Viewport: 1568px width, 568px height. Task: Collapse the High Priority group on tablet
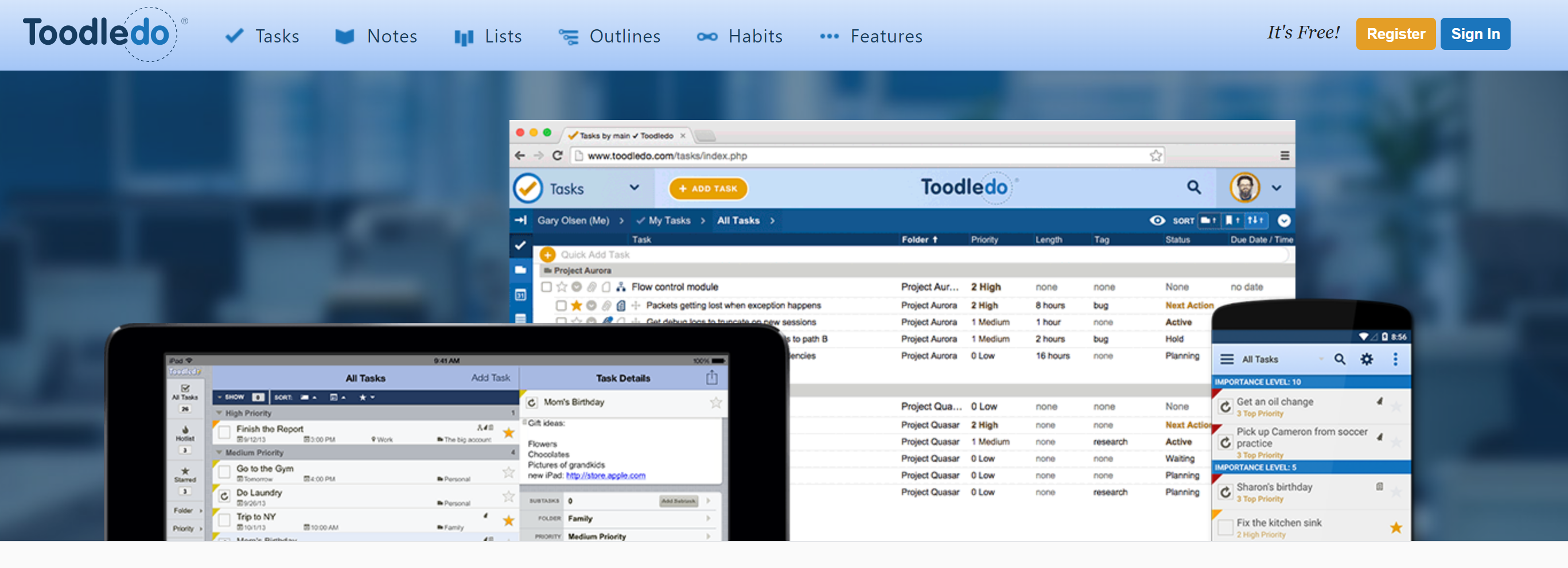pyautogui.click(x=219, y=413)
